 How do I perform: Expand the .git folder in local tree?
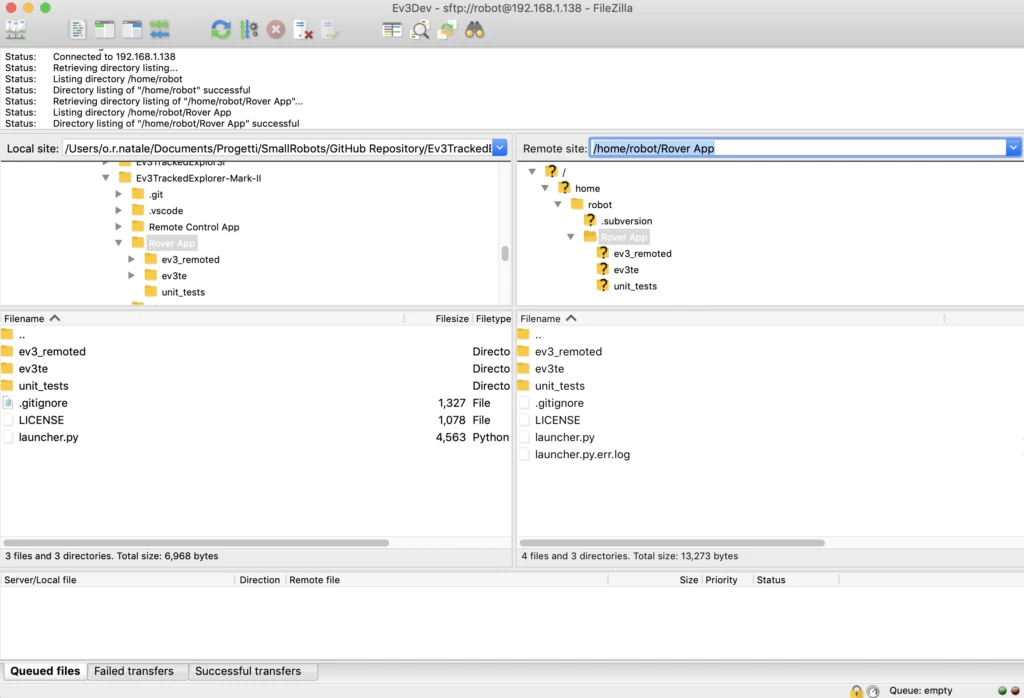[118, 194]
